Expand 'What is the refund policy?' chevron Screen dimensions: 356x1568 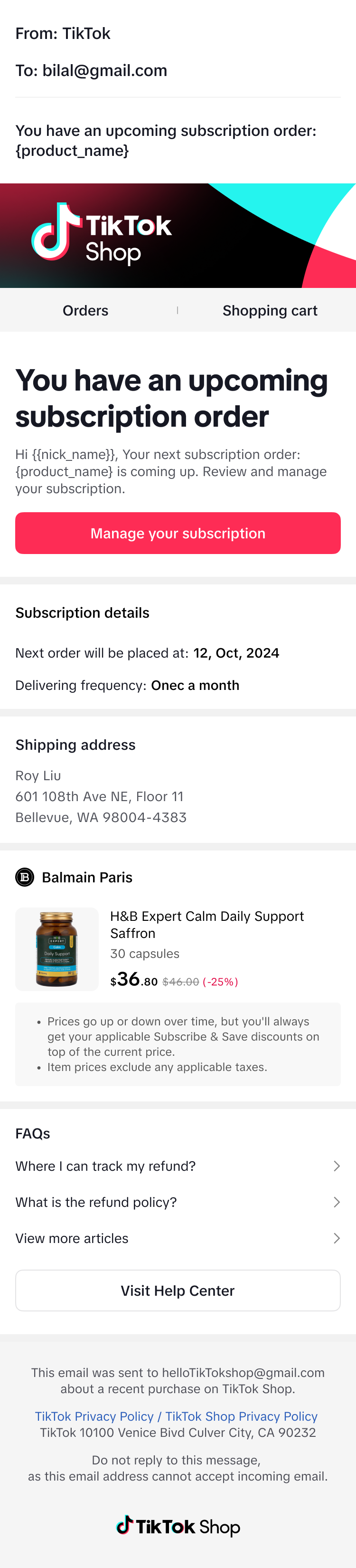(337, 1202)
